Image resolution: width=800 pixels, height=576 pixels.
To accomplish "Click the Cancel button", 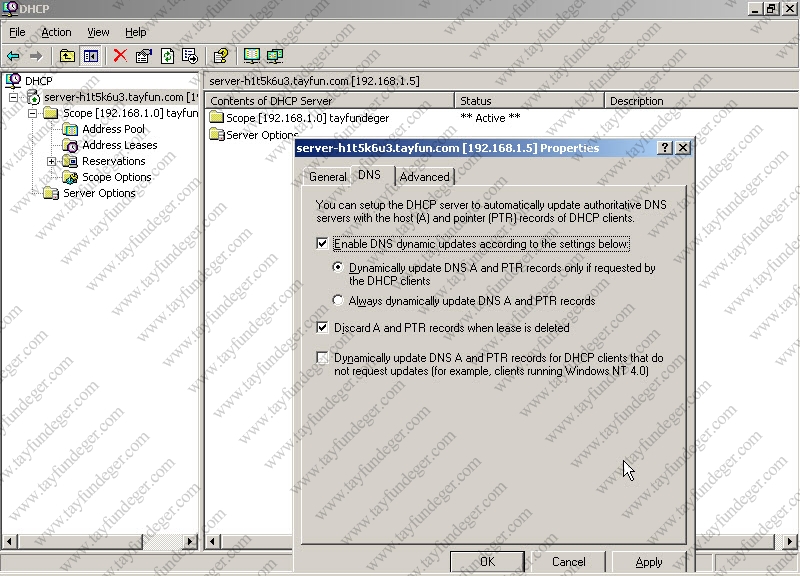I will pyautogui.click(x=568, y=562).
